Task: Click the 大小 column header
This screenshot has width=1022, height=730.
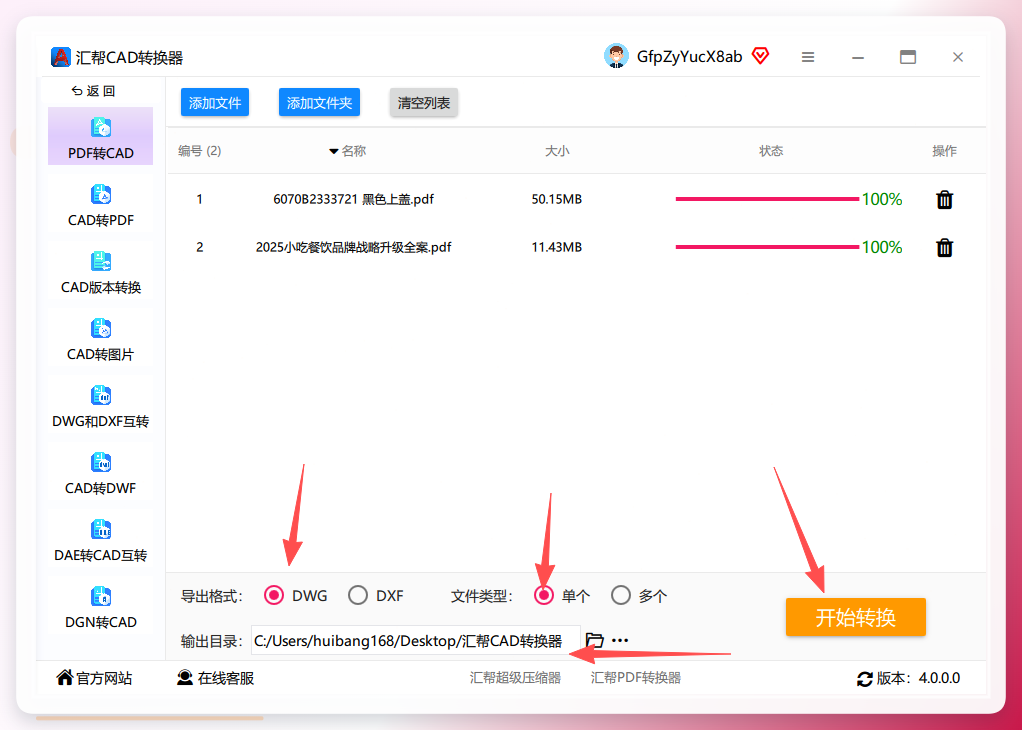Action: click(557, 151)
